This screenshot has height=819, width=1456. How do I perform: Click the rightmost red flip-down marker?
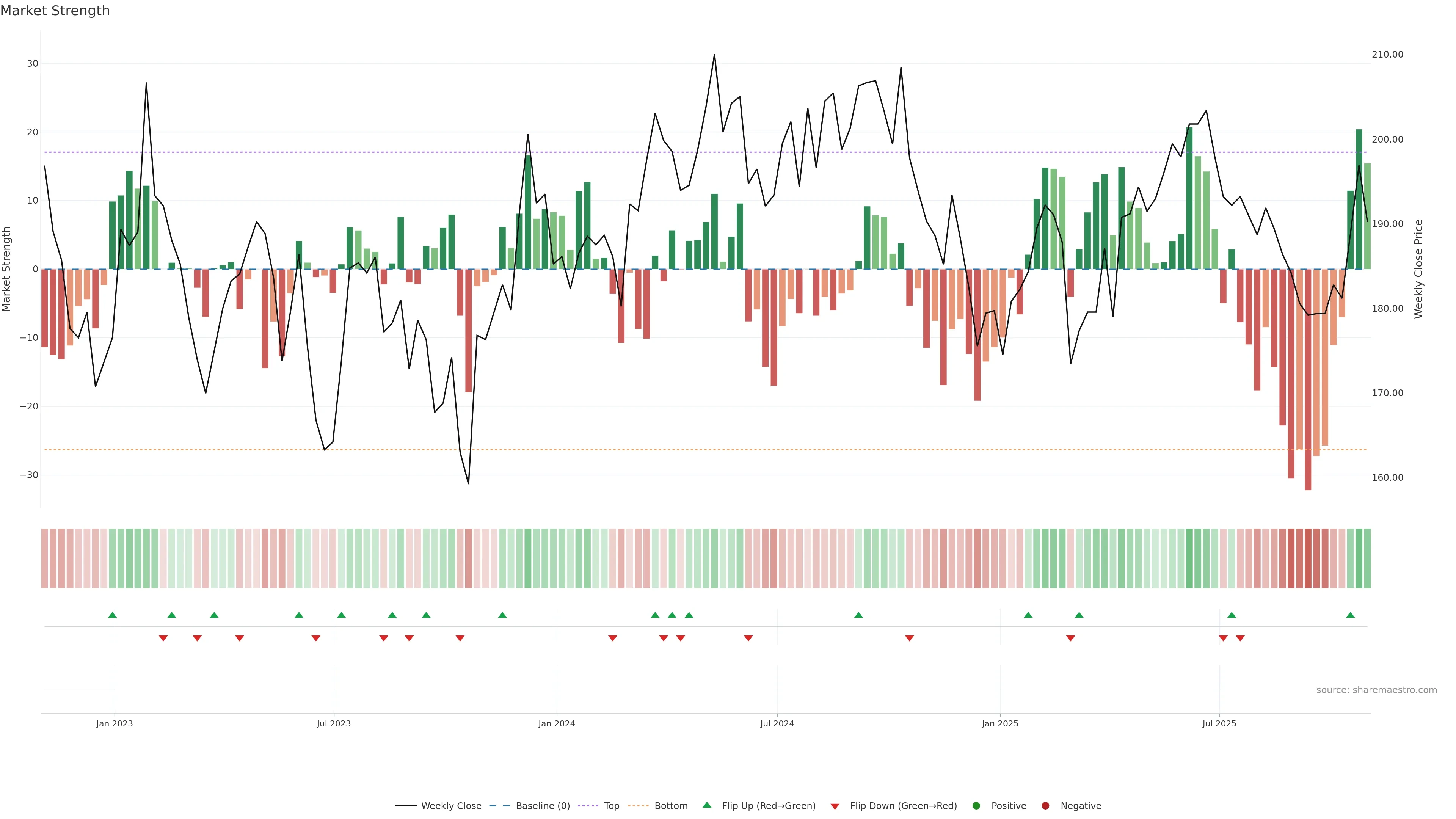[1240, 638]
